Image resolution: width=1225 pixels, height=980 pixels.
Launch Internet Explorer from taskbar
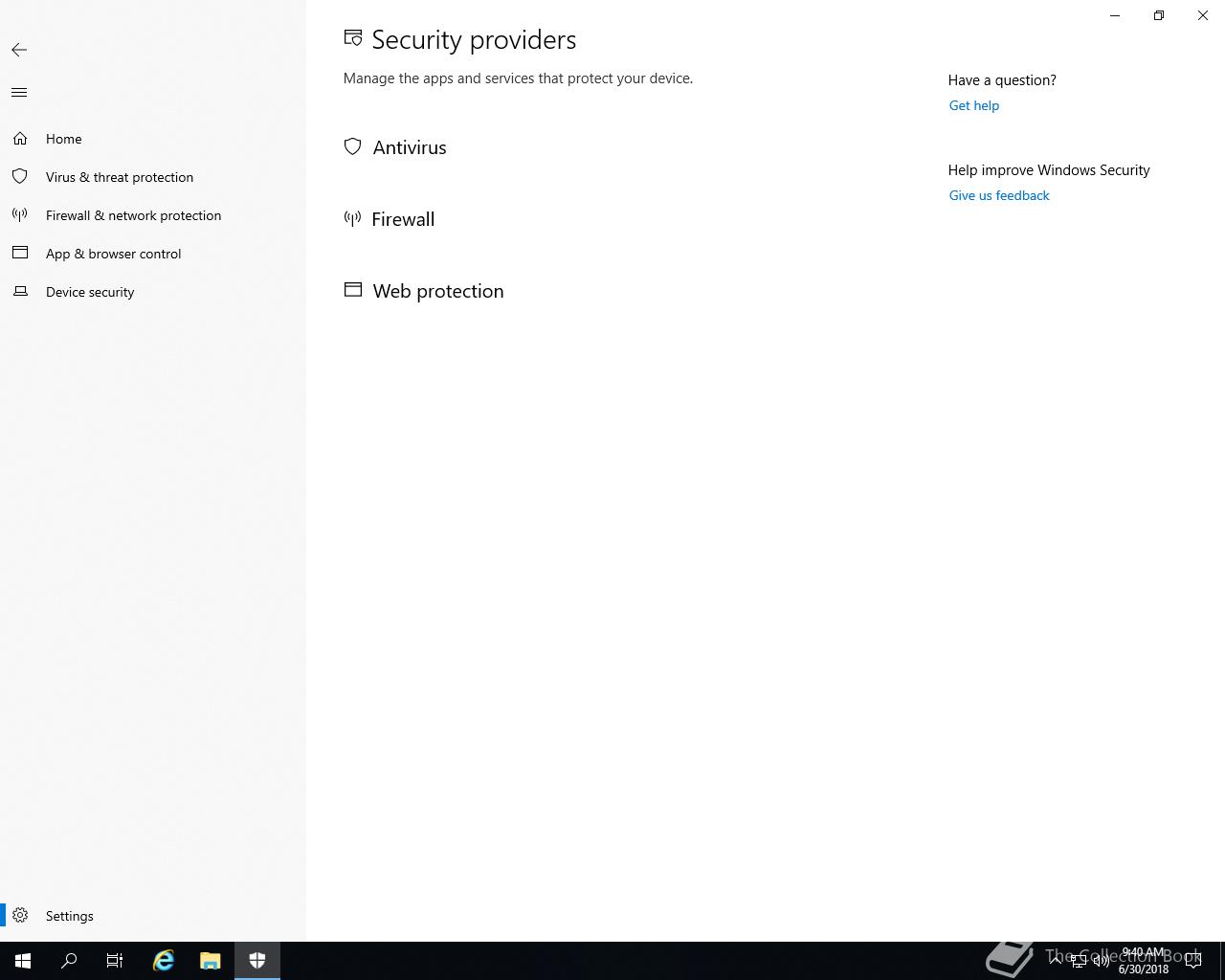164,961
